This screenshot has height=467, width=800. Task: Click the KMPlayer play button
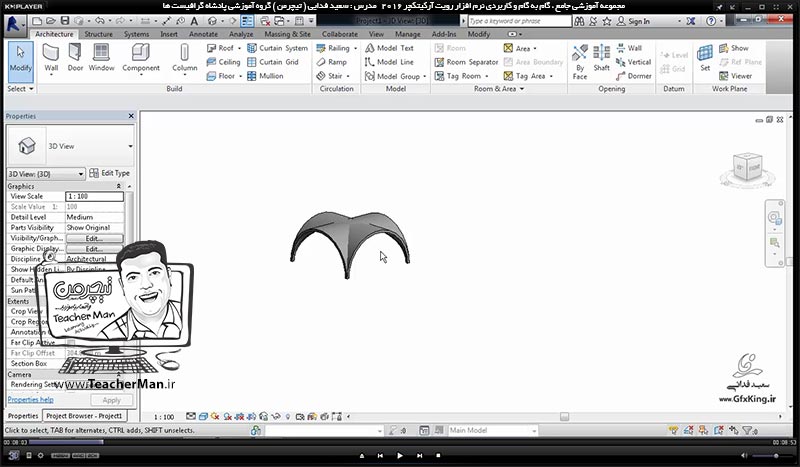(399, 455)
